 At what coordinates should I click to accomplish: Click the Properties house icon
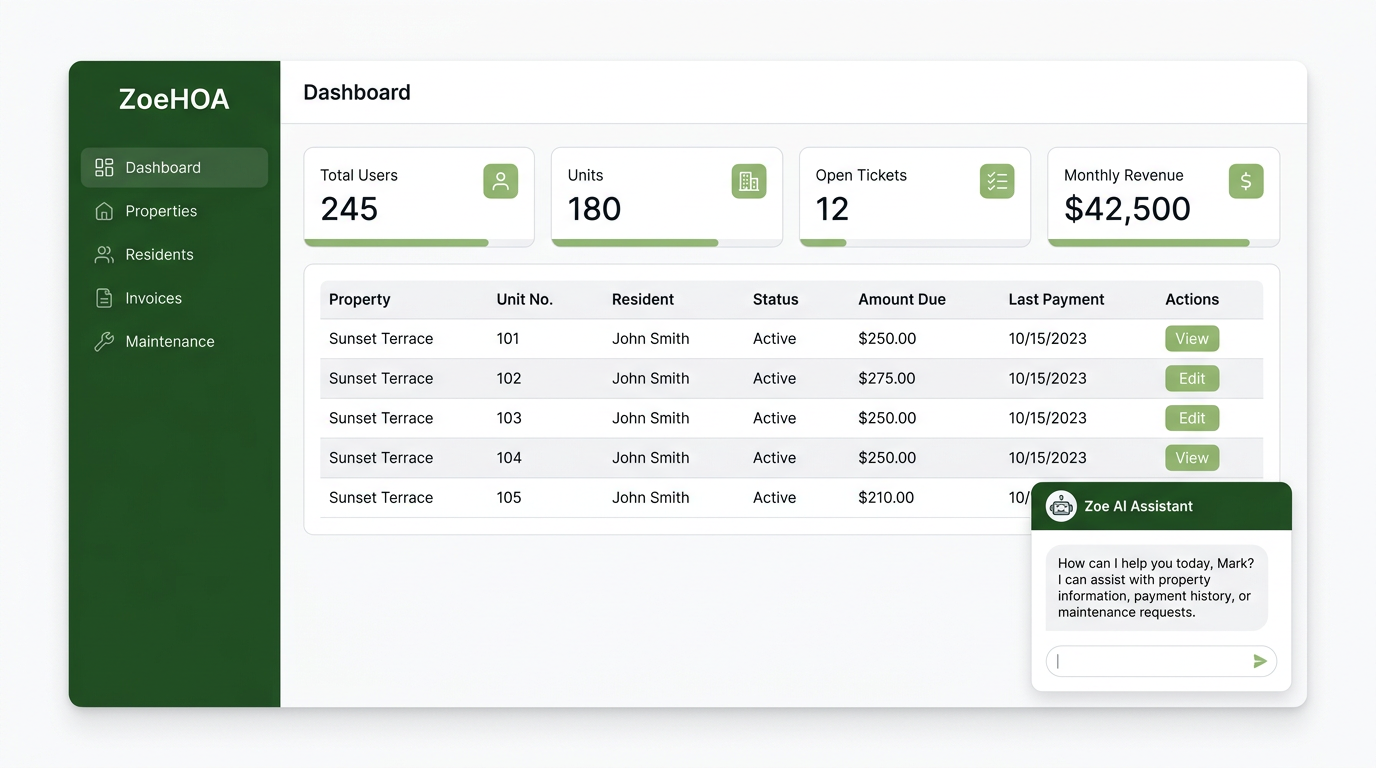coord(104,211)
